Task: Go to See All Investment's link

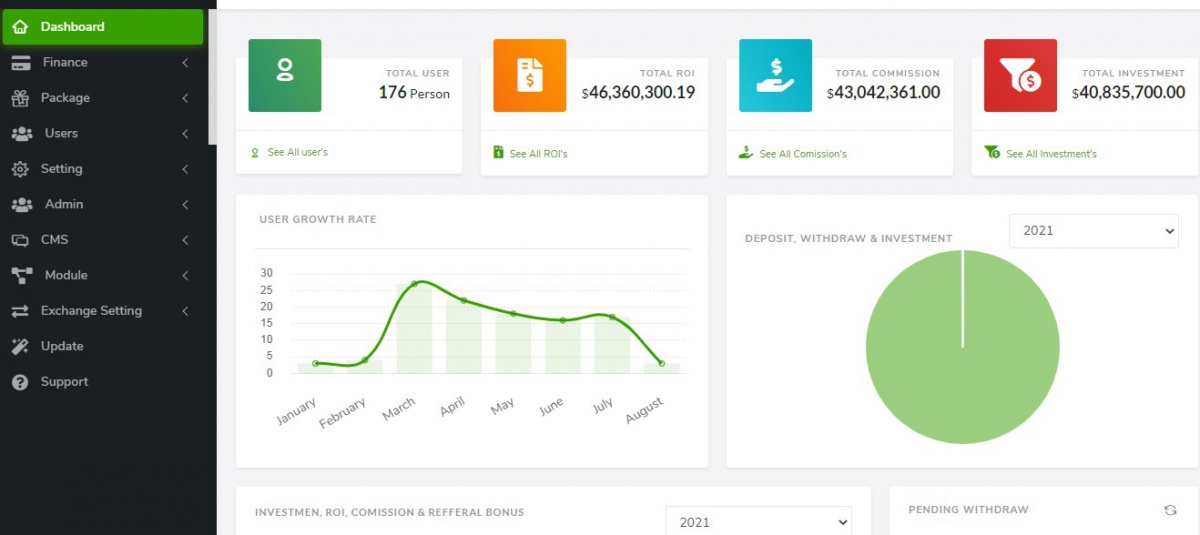Action: (x=1050, y=154)
